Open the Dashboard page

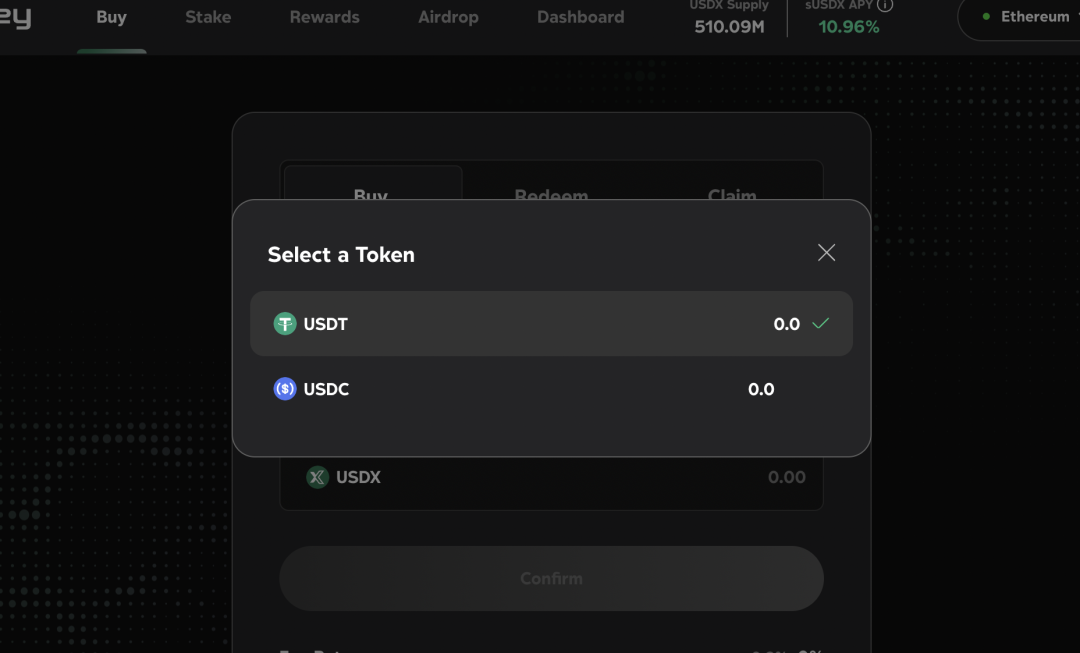[580, 16]
